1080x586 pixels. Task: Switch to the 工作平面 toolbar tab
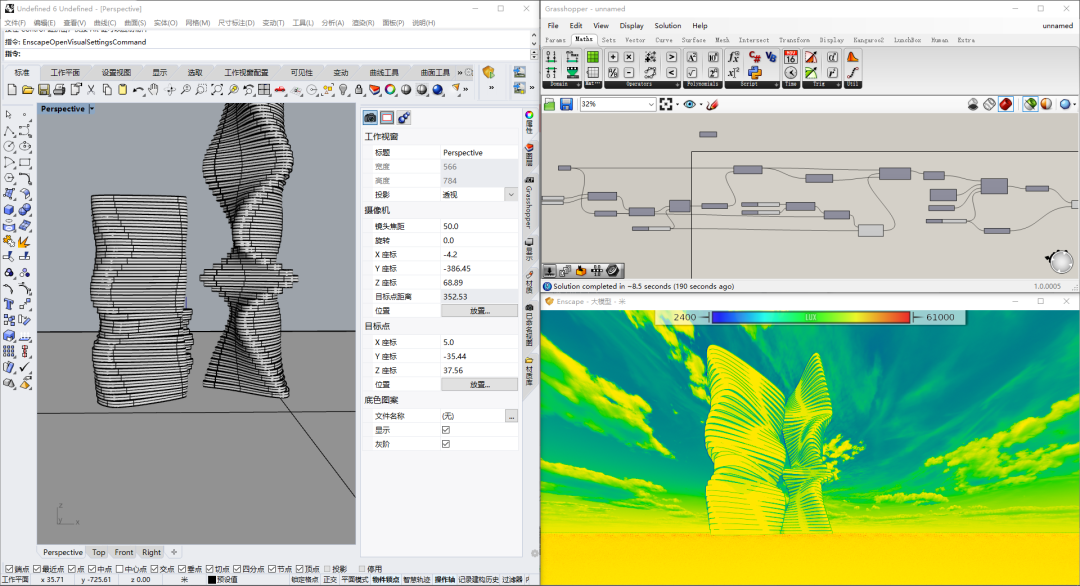tap(65, 72)
